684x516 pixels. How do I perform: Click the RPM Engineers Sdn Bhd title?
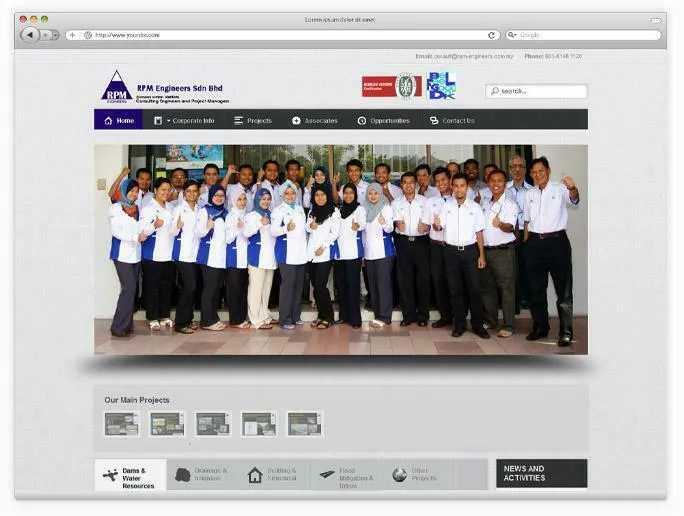pos(180,88)
